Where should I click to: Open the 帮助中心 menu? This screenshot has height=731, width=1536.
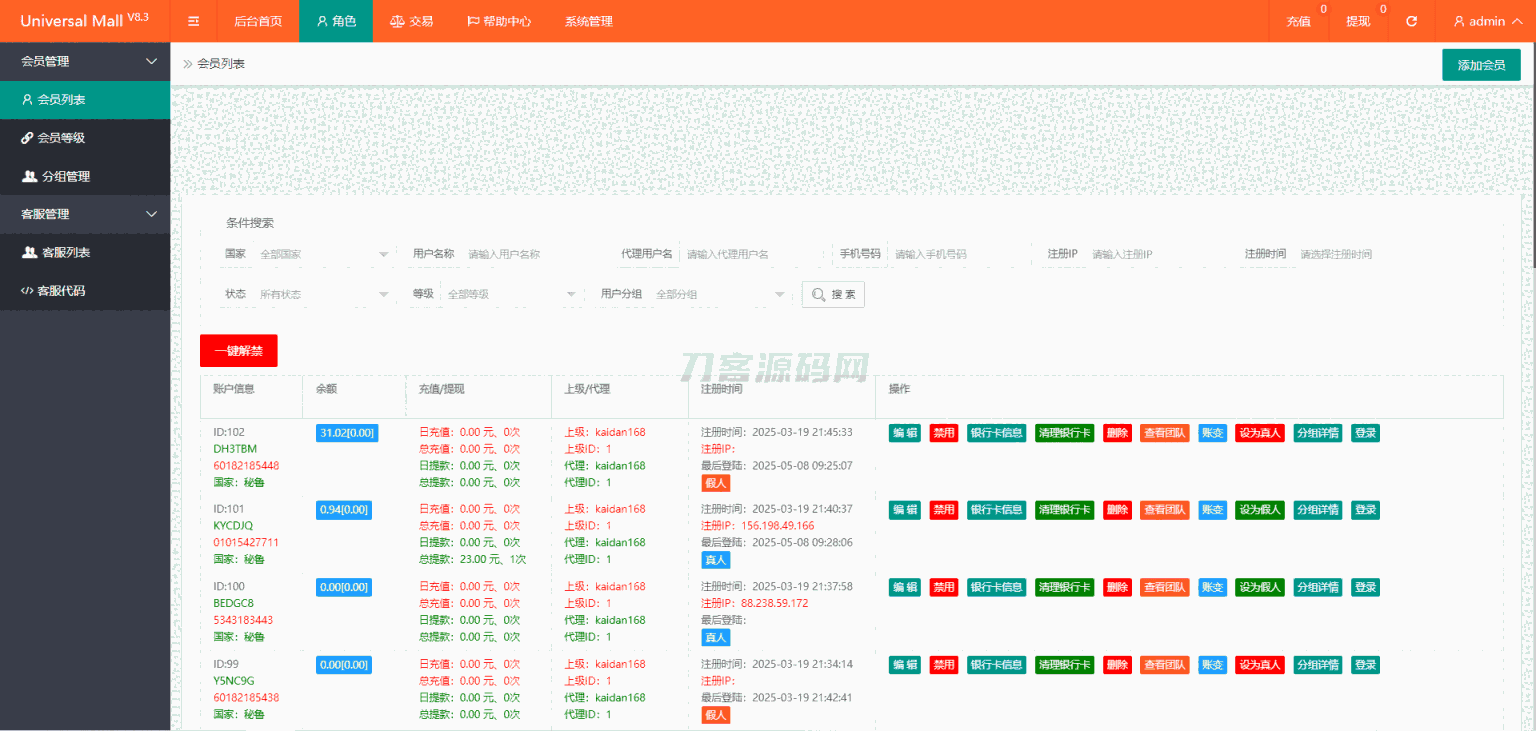tap(498, 21)
